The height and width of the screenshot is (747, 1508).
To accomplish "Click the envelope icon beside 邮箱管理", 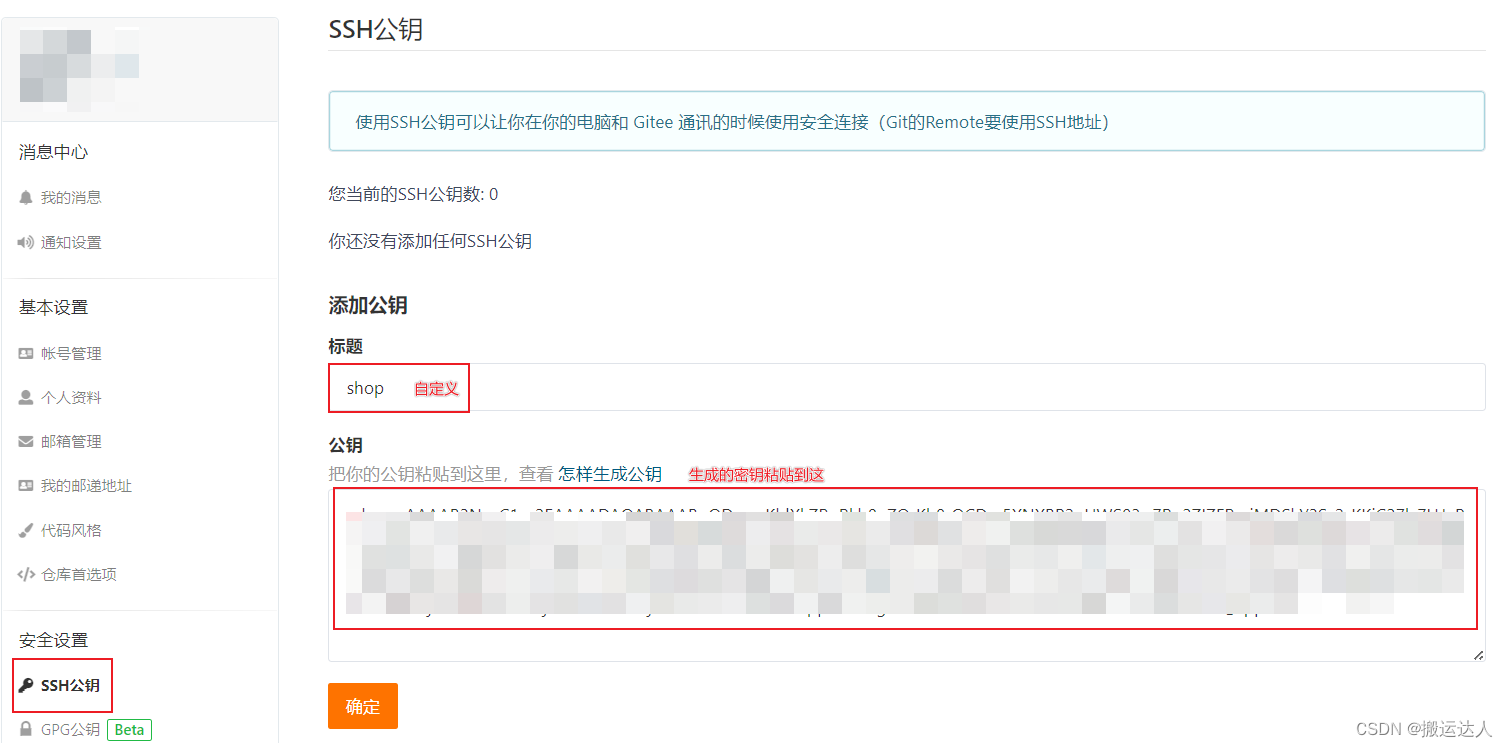I will 26,442.
